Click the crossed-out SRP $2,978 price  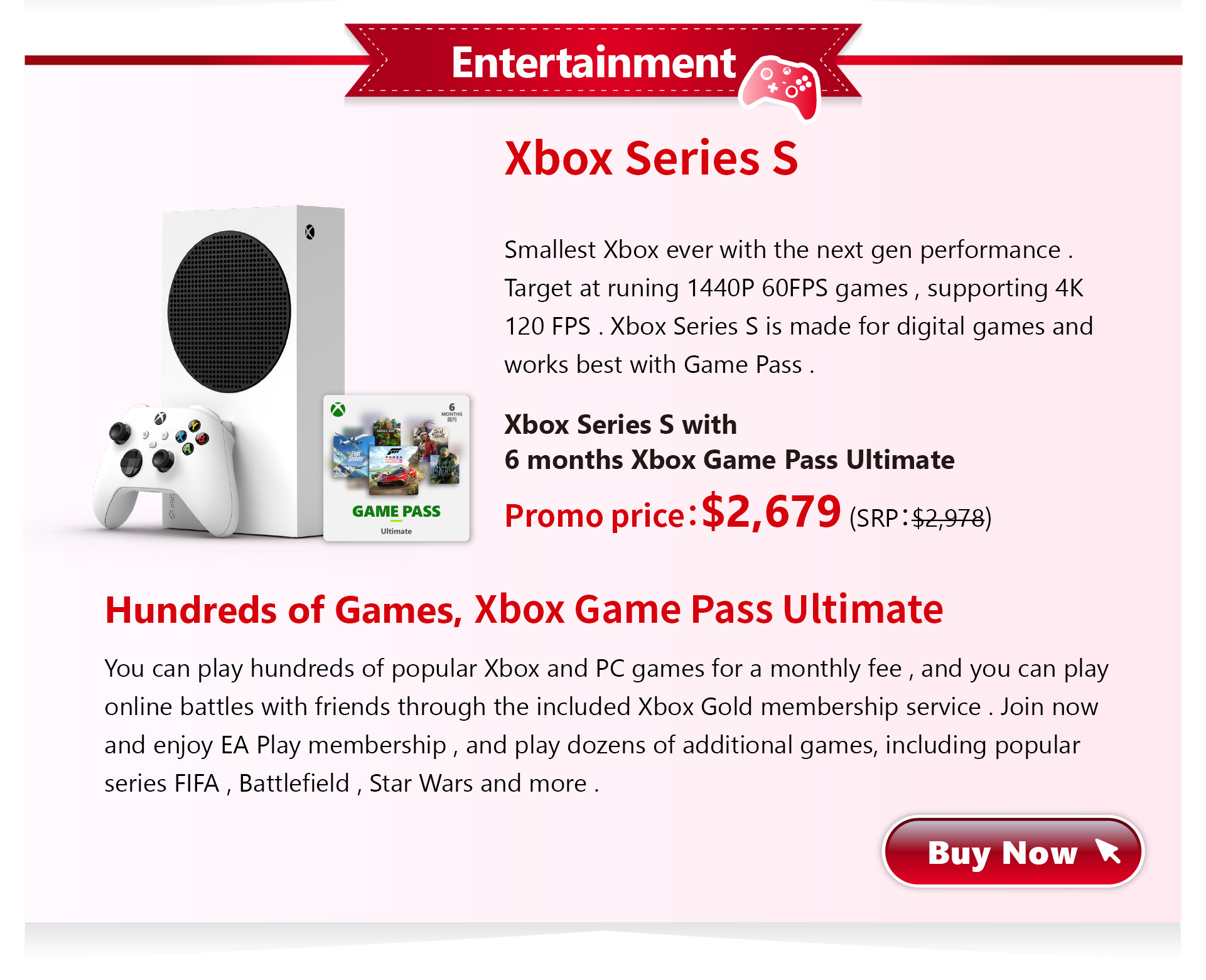coord(948,518)
